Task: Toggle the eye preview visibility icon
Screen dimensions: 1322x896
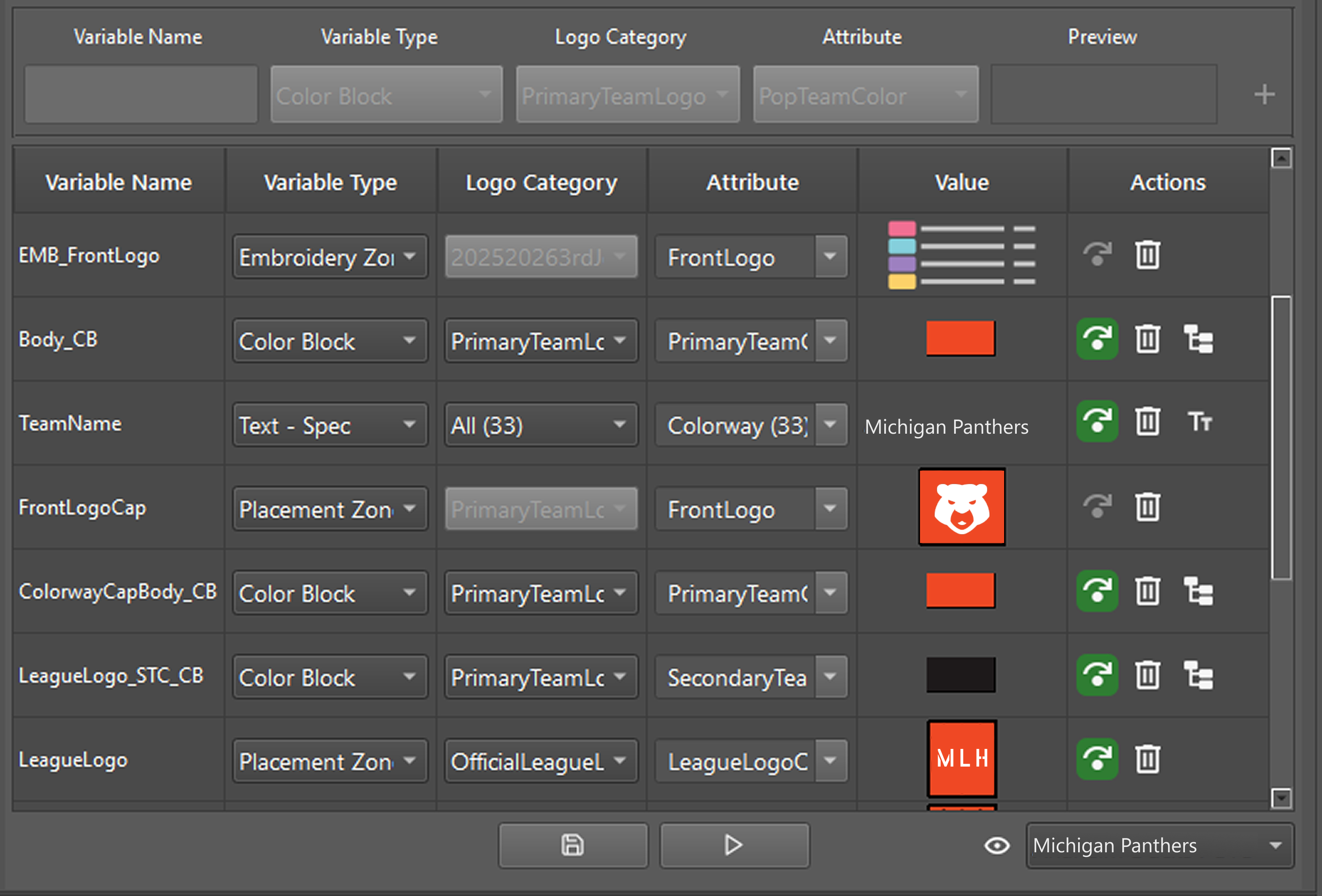Action: (x=997, y=846)
